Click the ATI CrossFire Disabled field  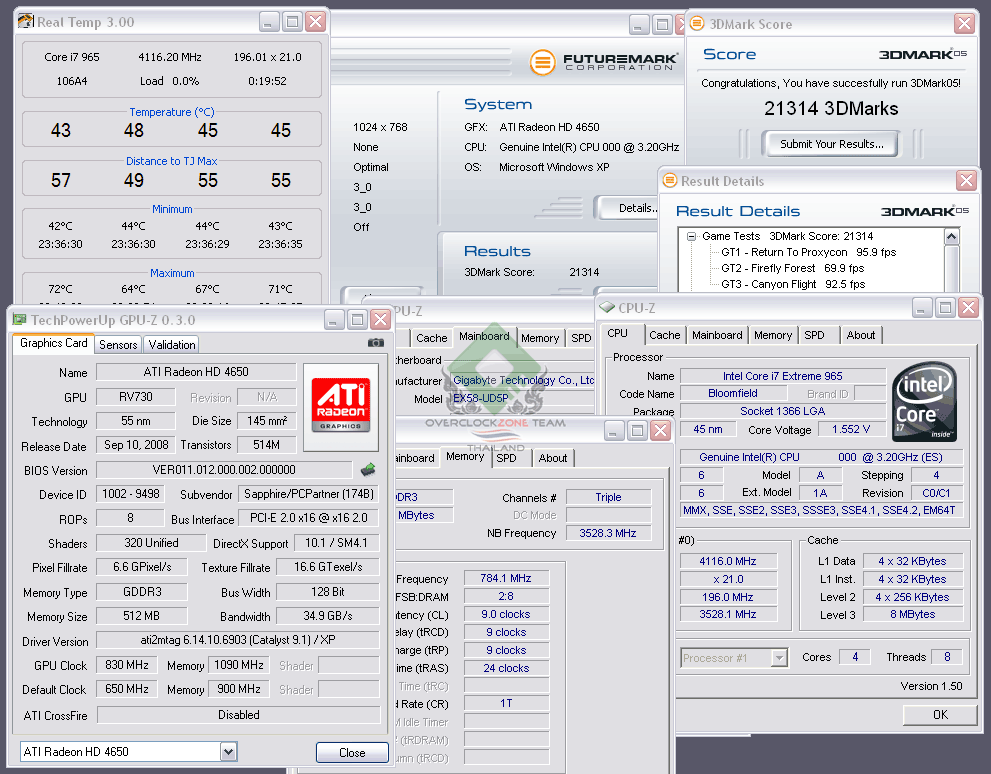238,715
